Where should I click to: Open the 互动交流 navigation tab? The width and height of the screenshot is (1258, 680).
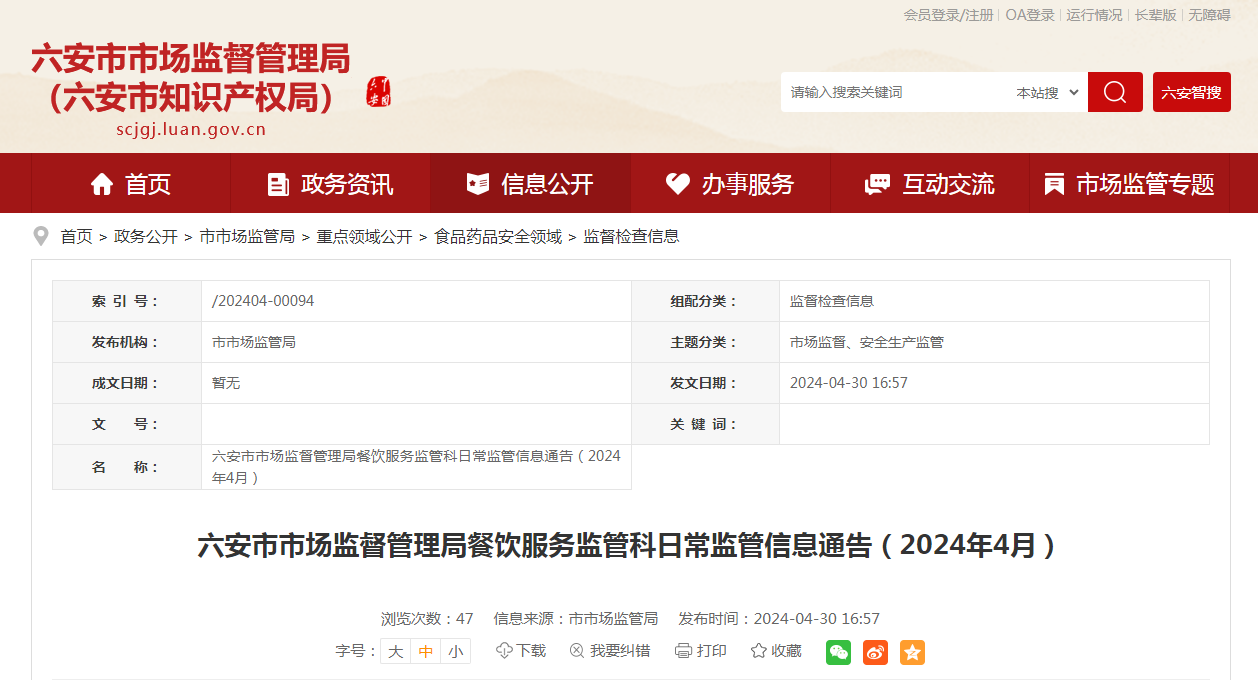pyautogui.click(x=930, y=184)
